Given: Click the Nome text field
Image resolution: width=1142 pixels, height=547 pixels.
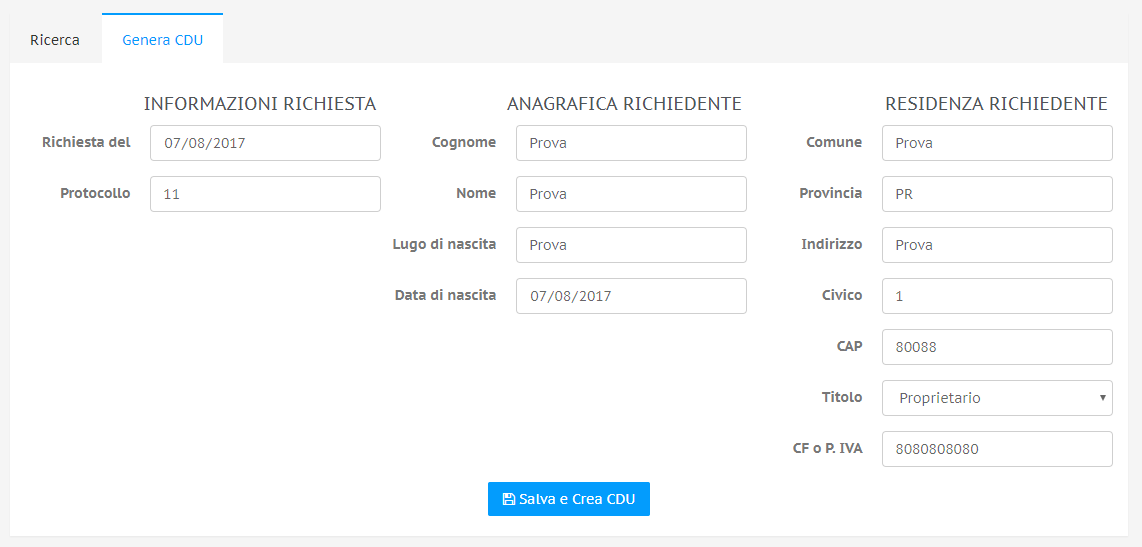Looking at the screenshot, I should pyautogui.click(x=631, y=194).
